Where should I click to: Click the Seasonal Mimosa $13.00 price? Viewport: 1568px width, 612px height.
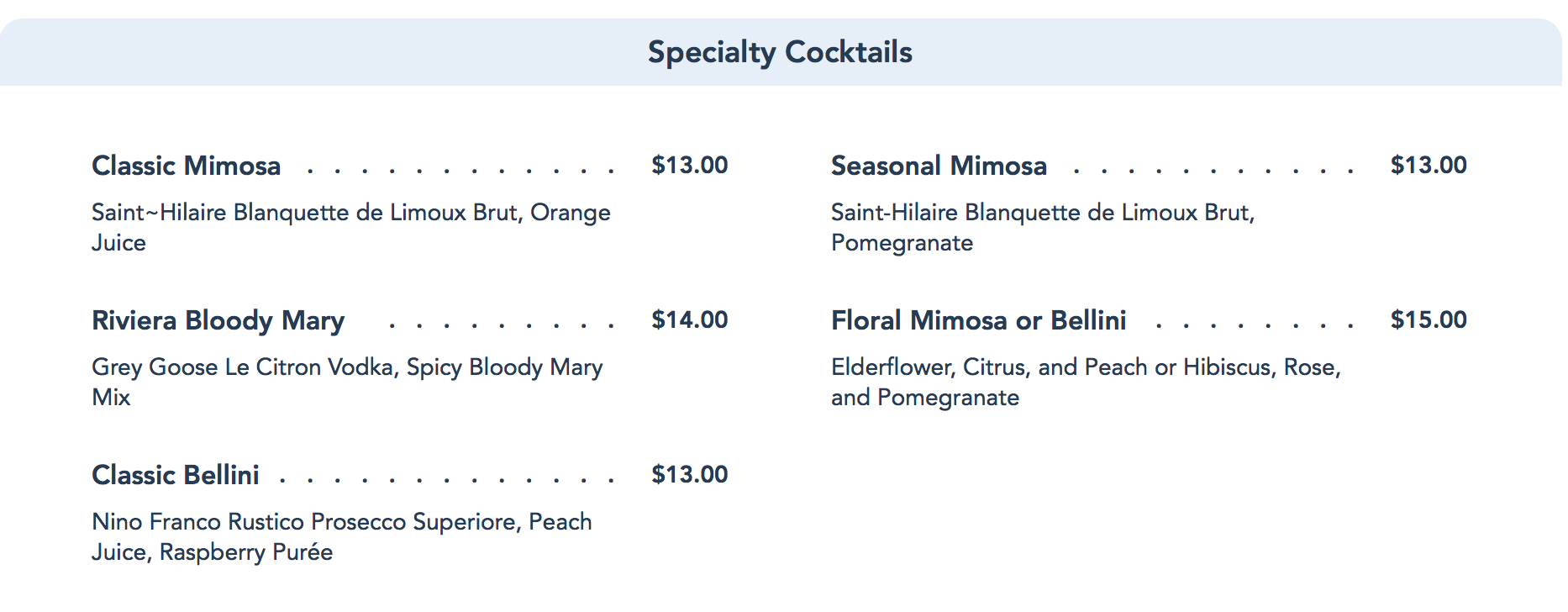click(x=1428, y=165)
